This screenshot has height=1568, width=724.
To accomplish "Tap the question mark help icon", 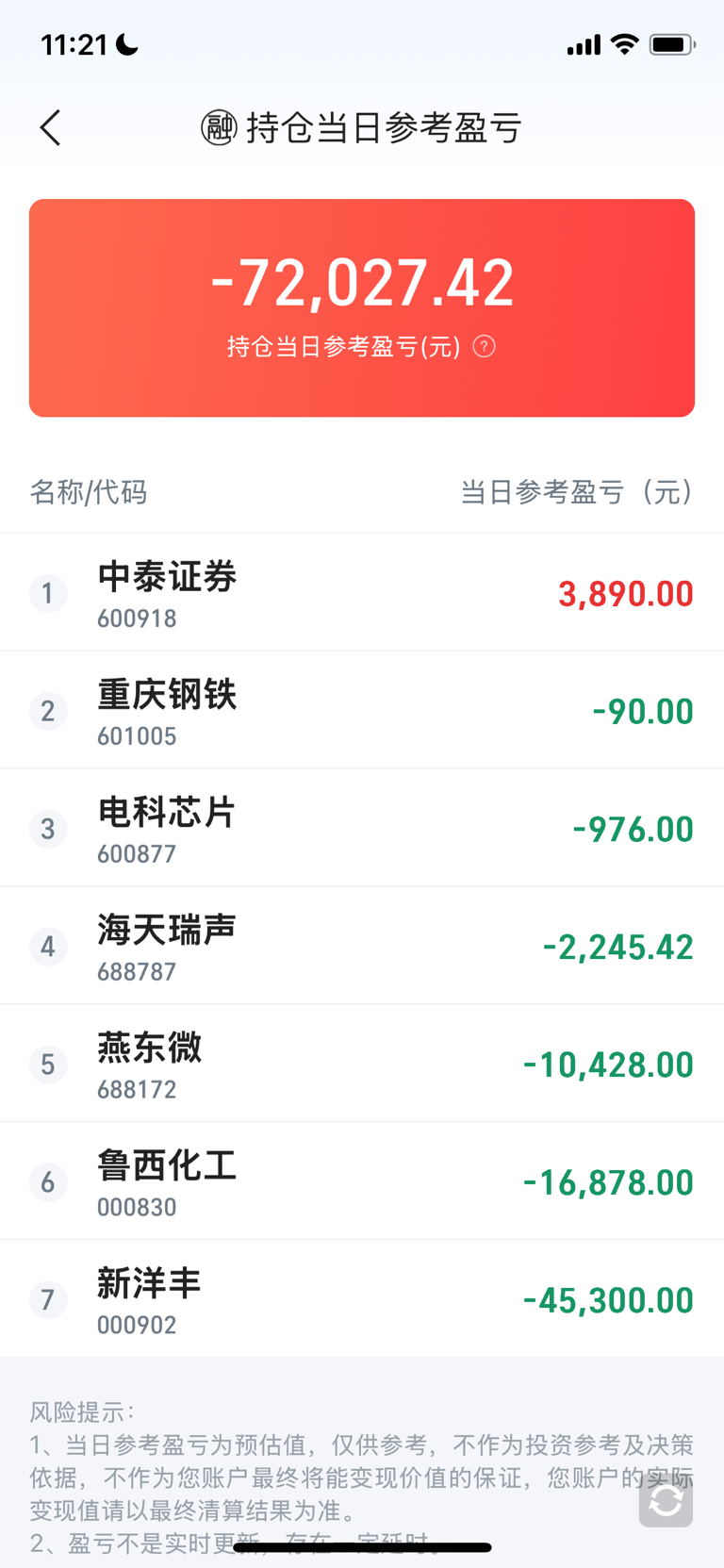I will 484,346.
